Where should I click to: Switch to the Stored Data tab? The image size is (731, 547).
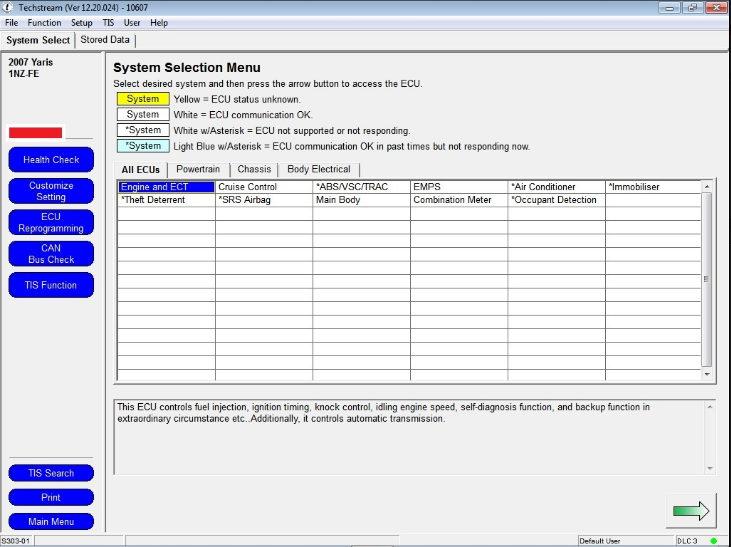105,40
